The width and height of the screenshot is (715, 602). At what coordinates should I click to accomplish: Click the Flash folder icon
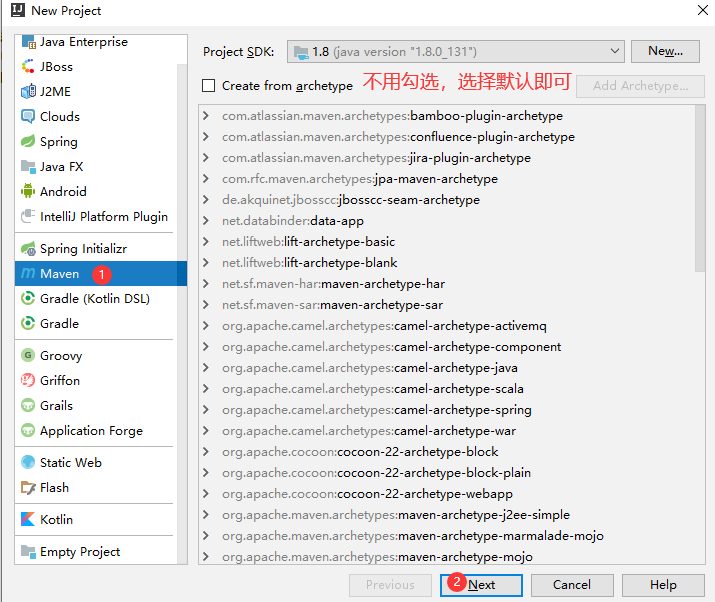pos(28,488)
